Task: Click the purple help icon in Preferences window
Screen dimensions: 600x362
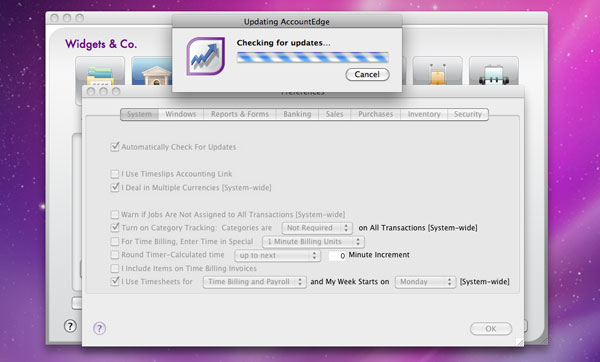Action: tap(99, 328)
